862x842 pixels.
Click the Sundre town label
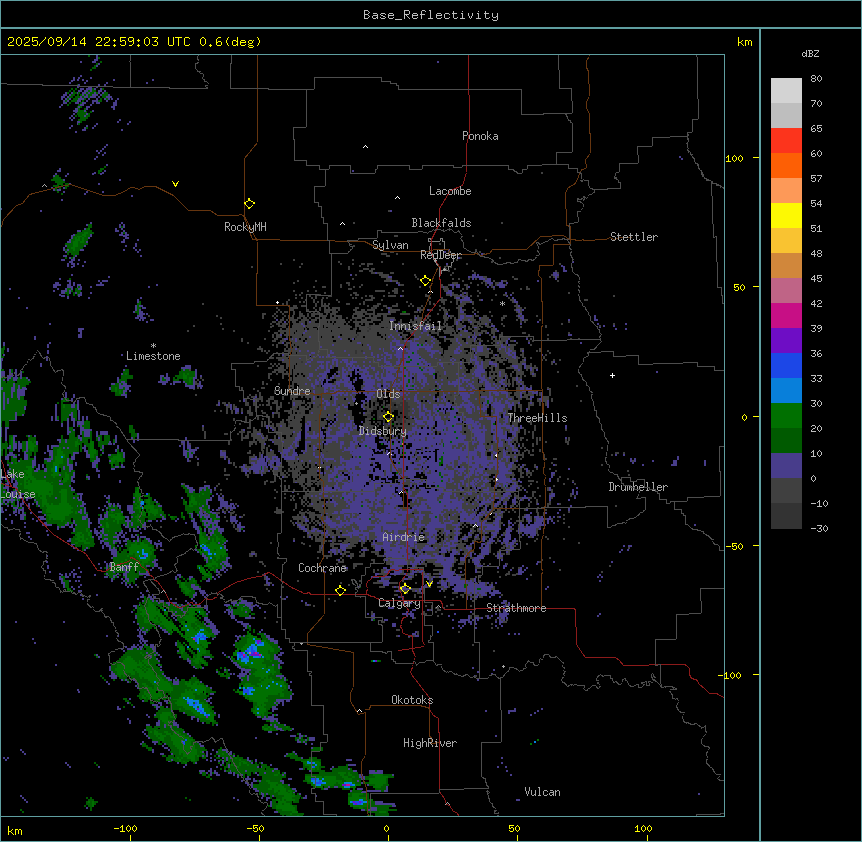pyautogui.click(x=292, y=391)
